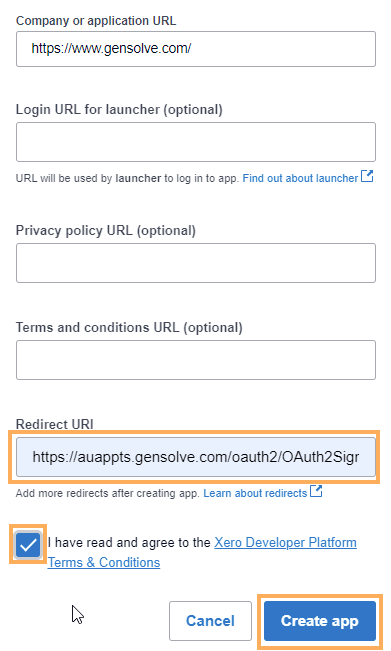
Task: Select the Privacy policy URL input box
Action: tap(196, 263)
